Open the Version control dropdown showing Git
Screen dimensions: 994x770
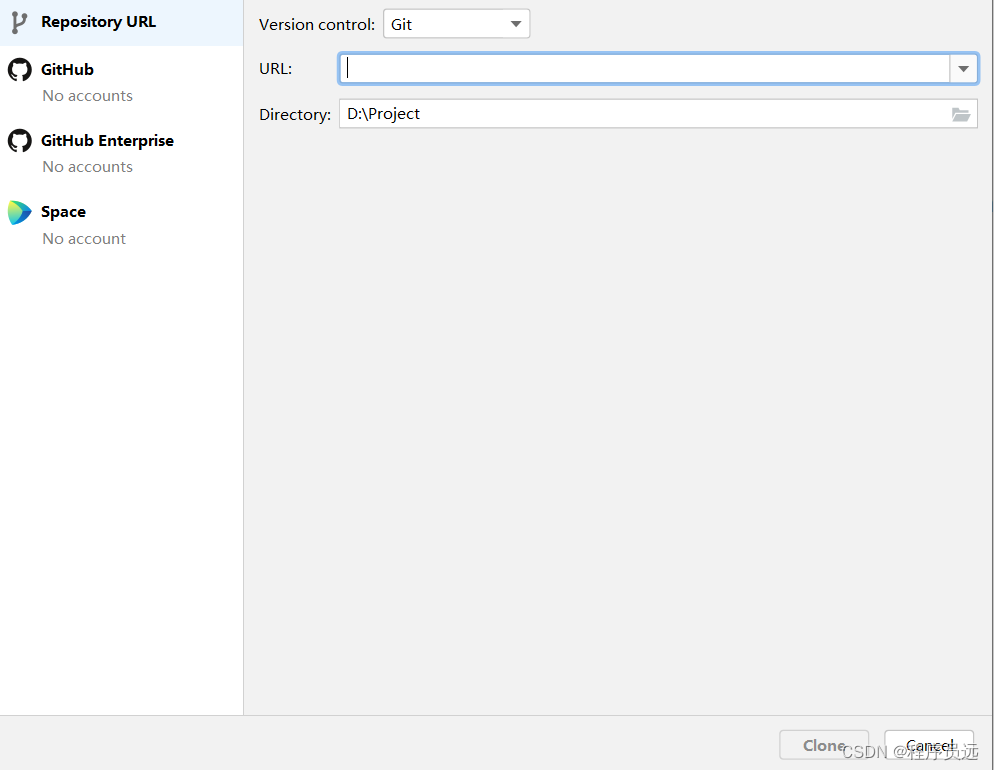point(456,23)
